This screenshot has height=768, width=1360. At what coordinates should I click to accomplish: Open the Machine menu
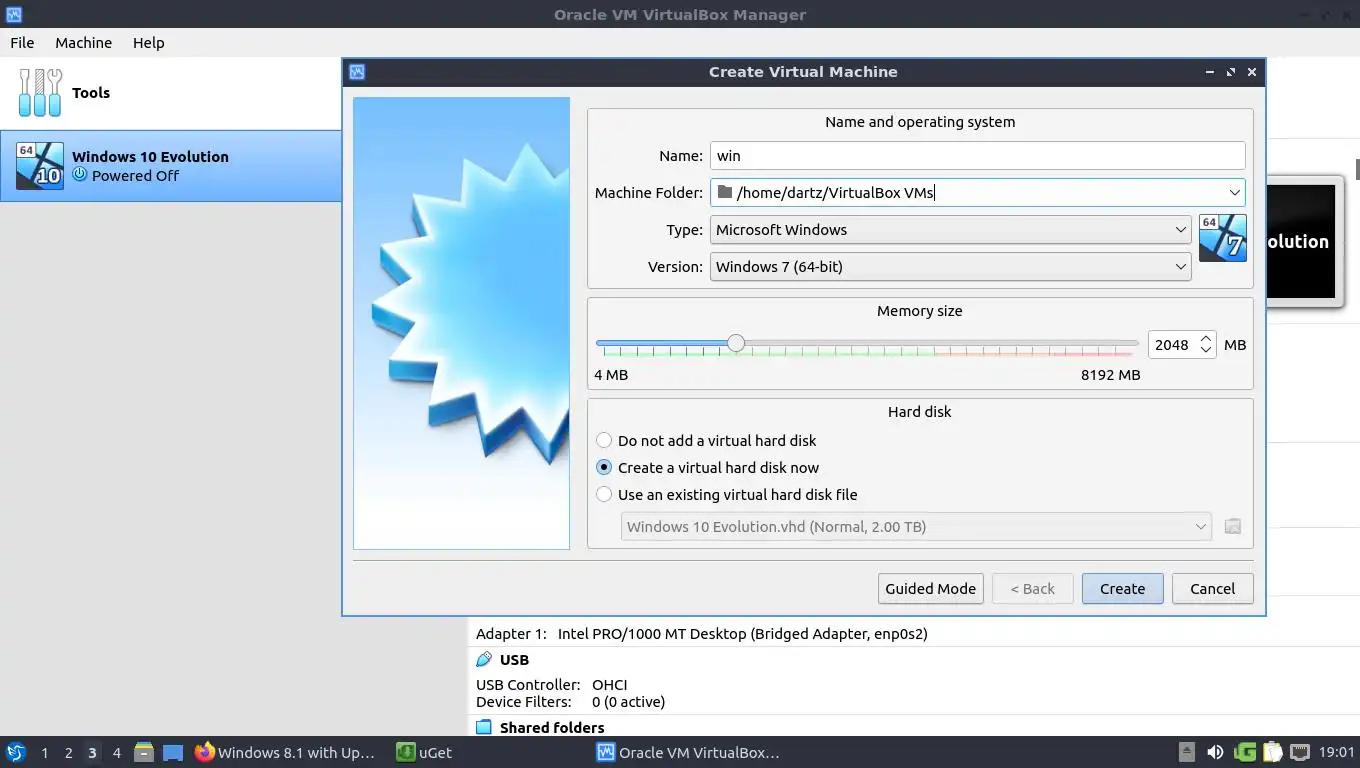click(x=83, y=42)
